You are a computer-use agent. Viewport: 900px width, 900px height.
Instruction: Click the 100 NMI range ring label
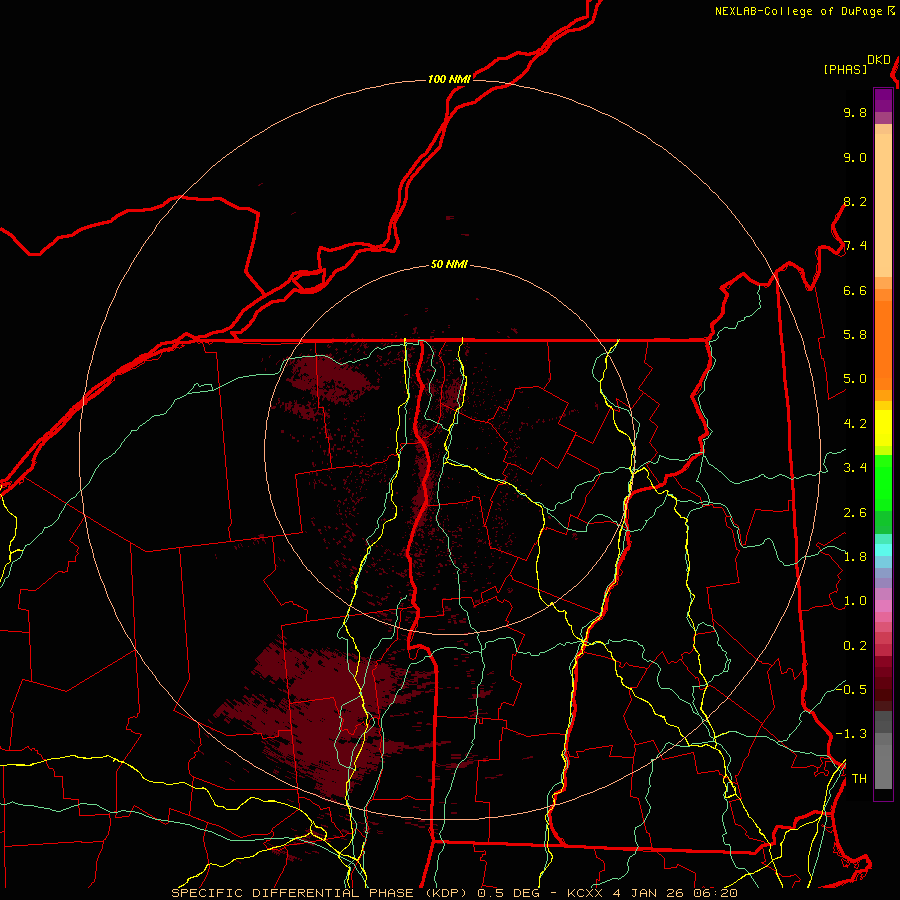coord(449,79)
